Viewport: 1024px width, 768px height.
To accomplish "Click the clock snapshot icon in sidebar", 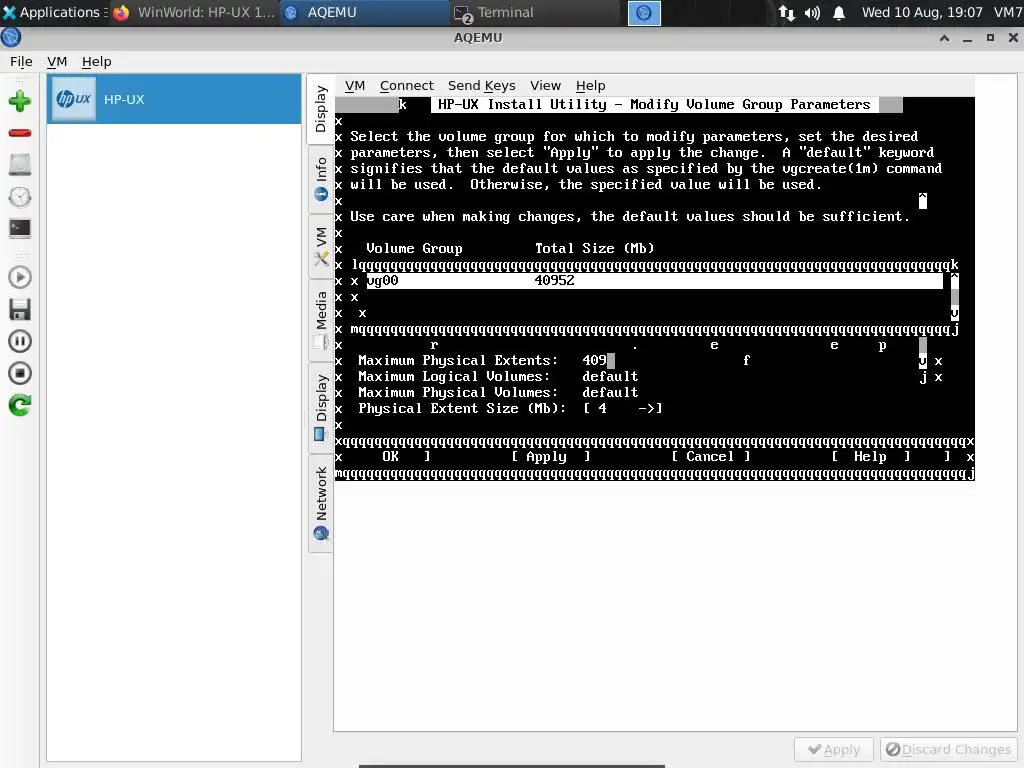I will [x=20, y=197].
